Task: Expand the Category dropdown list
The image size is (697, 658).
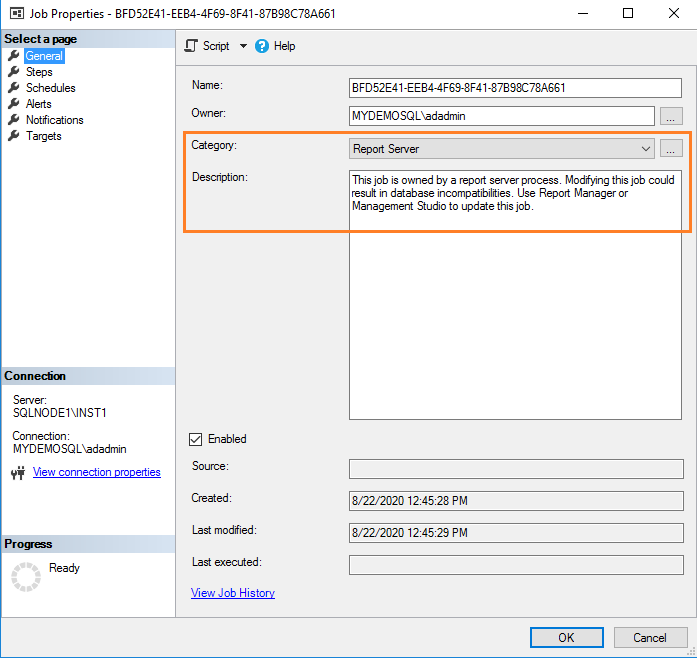Action: coord(645,149)
